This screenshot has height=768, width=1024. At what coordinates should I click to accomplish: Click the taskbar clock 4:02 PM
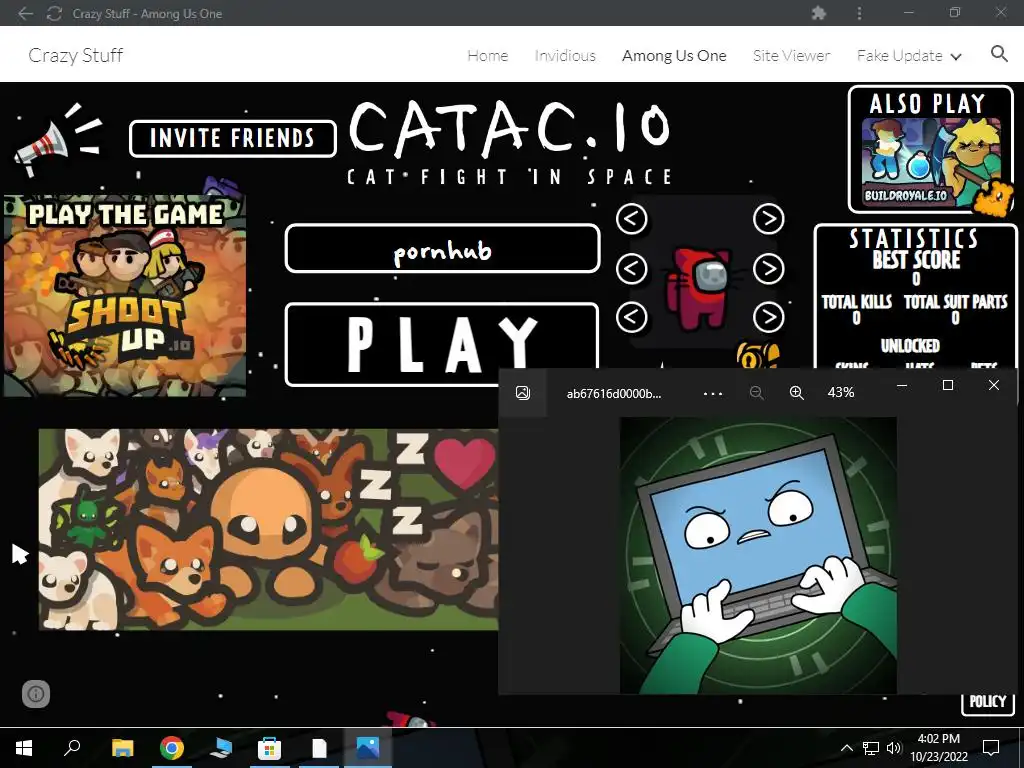click(x=938, y=739)
